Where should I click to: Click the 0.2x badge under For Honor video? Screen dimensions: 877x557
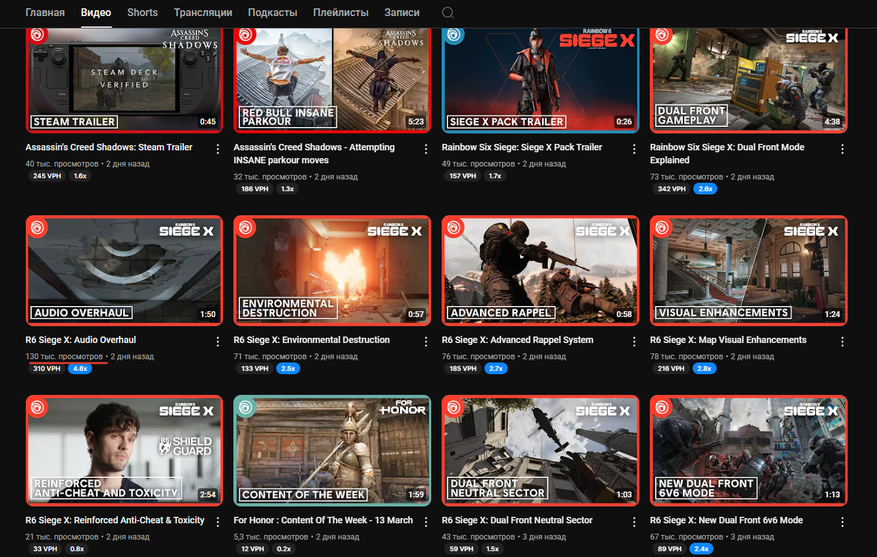click(284, 549)
